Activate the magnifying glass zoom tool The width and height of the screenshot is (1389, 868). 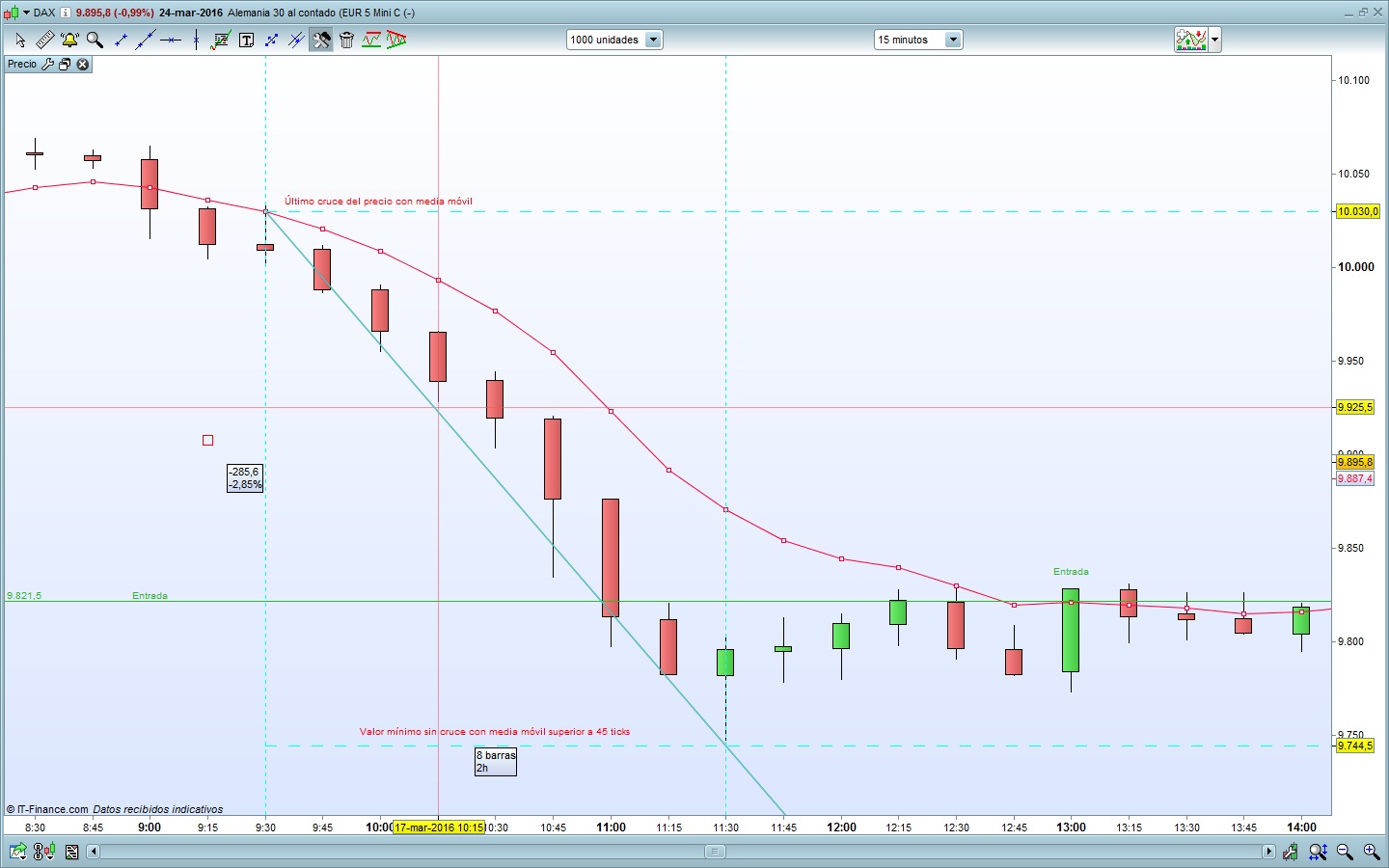(95, 40)
